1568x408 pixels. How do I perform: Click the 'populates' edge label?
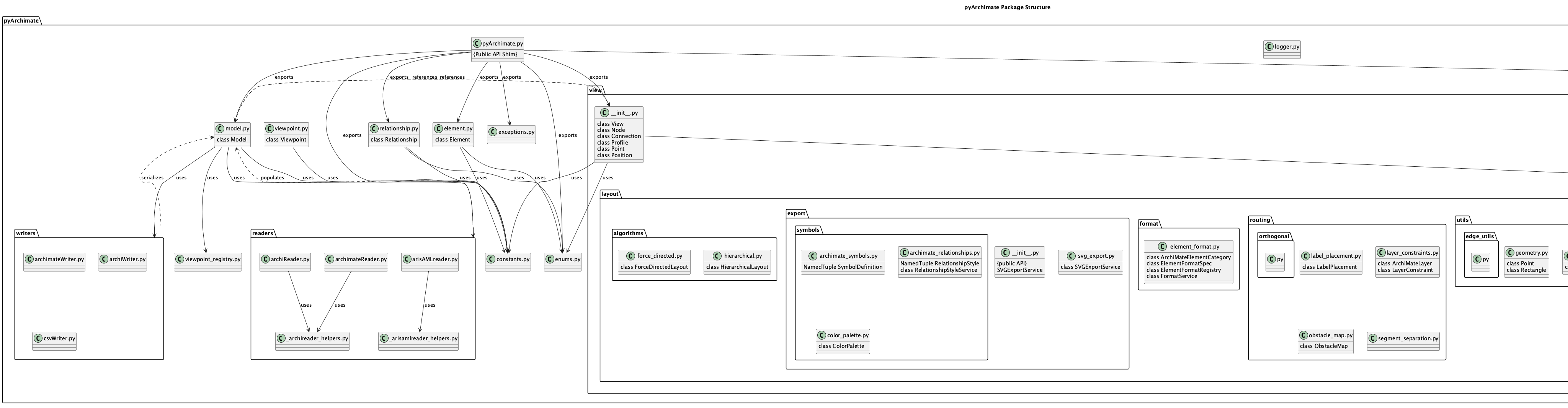tap(272, 178)
